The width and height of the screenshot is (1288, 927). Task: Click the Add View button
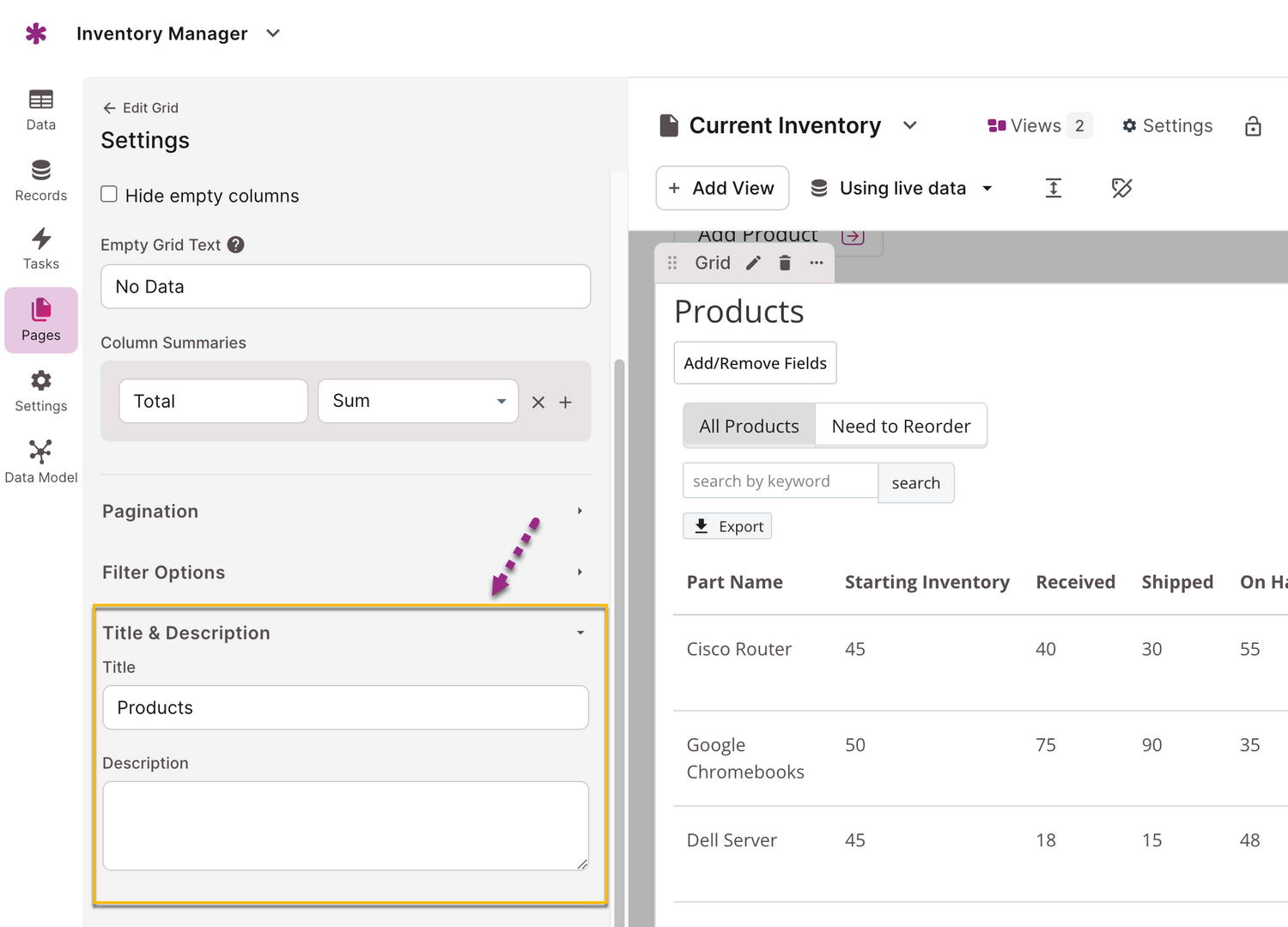click(x=722, y=188)
